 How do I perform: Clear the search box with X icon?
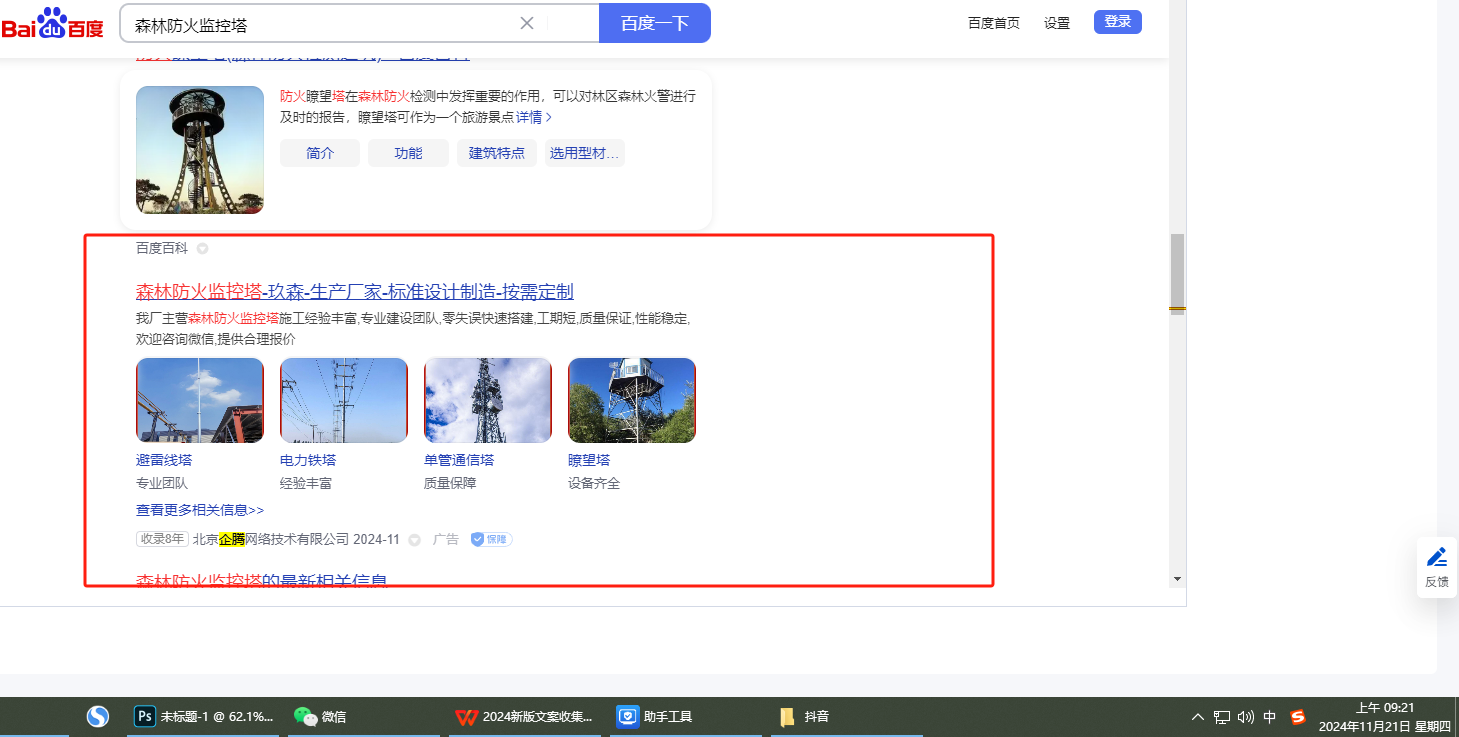pos(527,23)
